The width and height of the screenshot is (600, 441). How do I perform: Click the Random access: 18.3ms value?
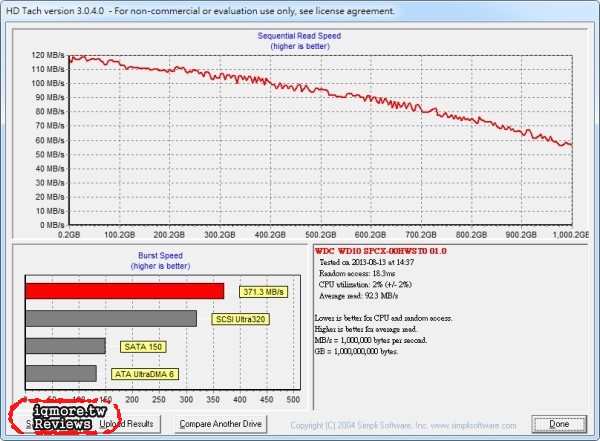[x=357, y=273]
